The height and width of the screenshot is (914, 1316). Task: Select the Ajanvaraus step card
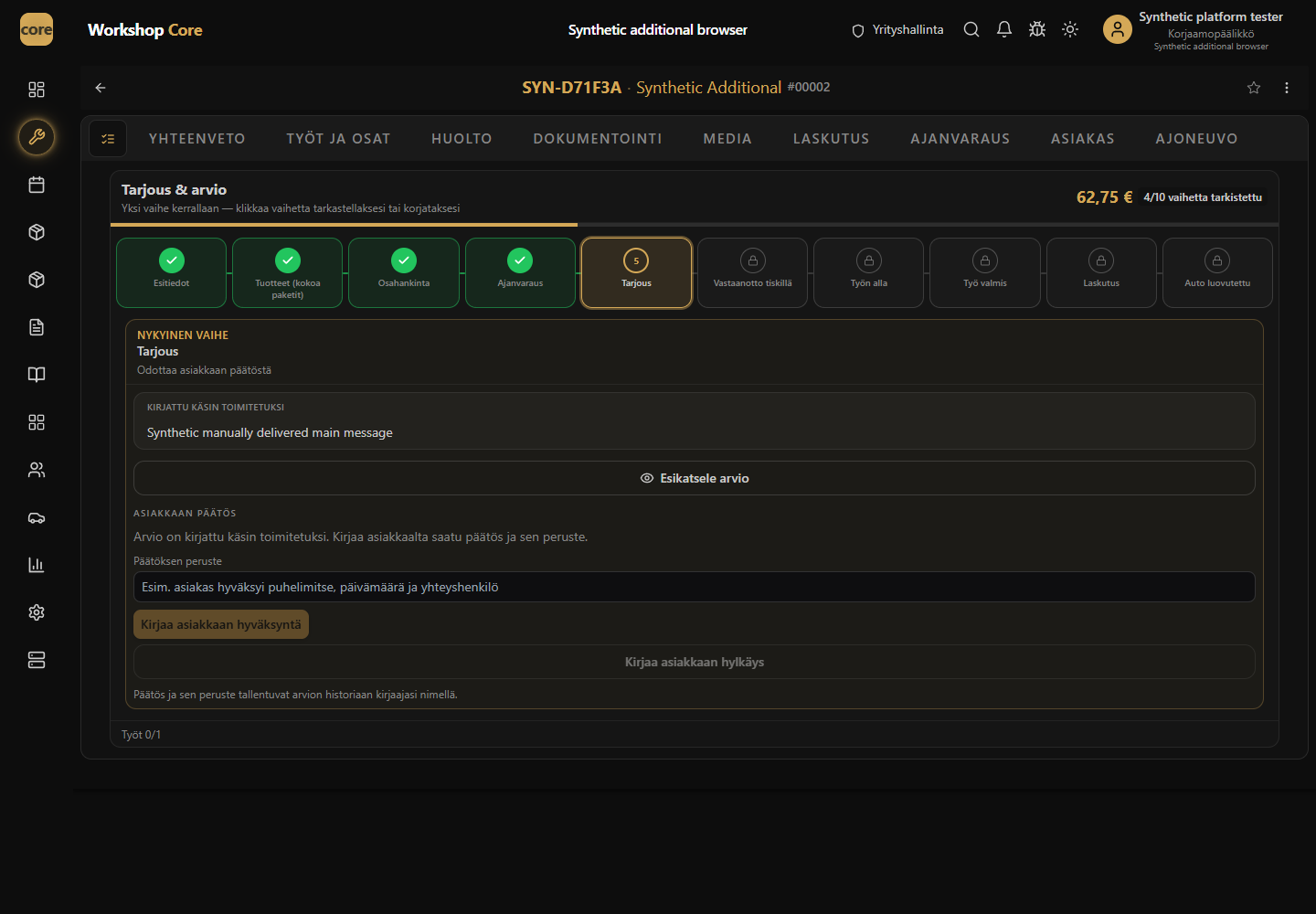pos(520,272)
